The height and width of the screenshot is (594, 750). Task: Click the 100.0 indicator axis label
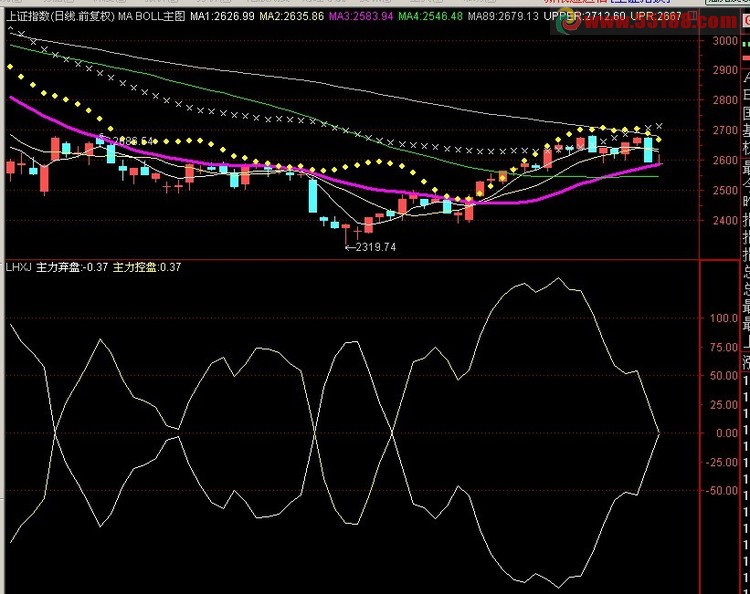tap(724, 318)
